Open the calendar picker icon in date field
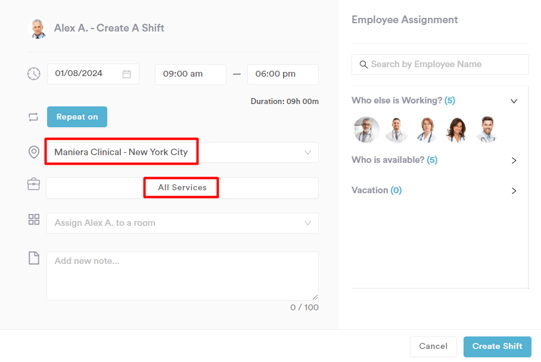Screen dimensions: 541x362 tap(127, 74)
